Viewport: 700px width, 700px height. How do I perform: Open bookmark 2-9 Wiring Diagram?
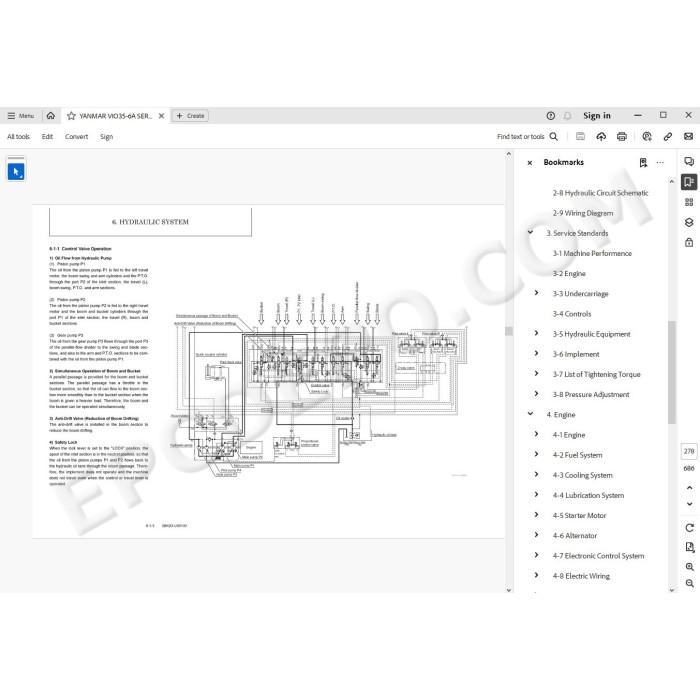pyautogui.click(x=583, y=213)
